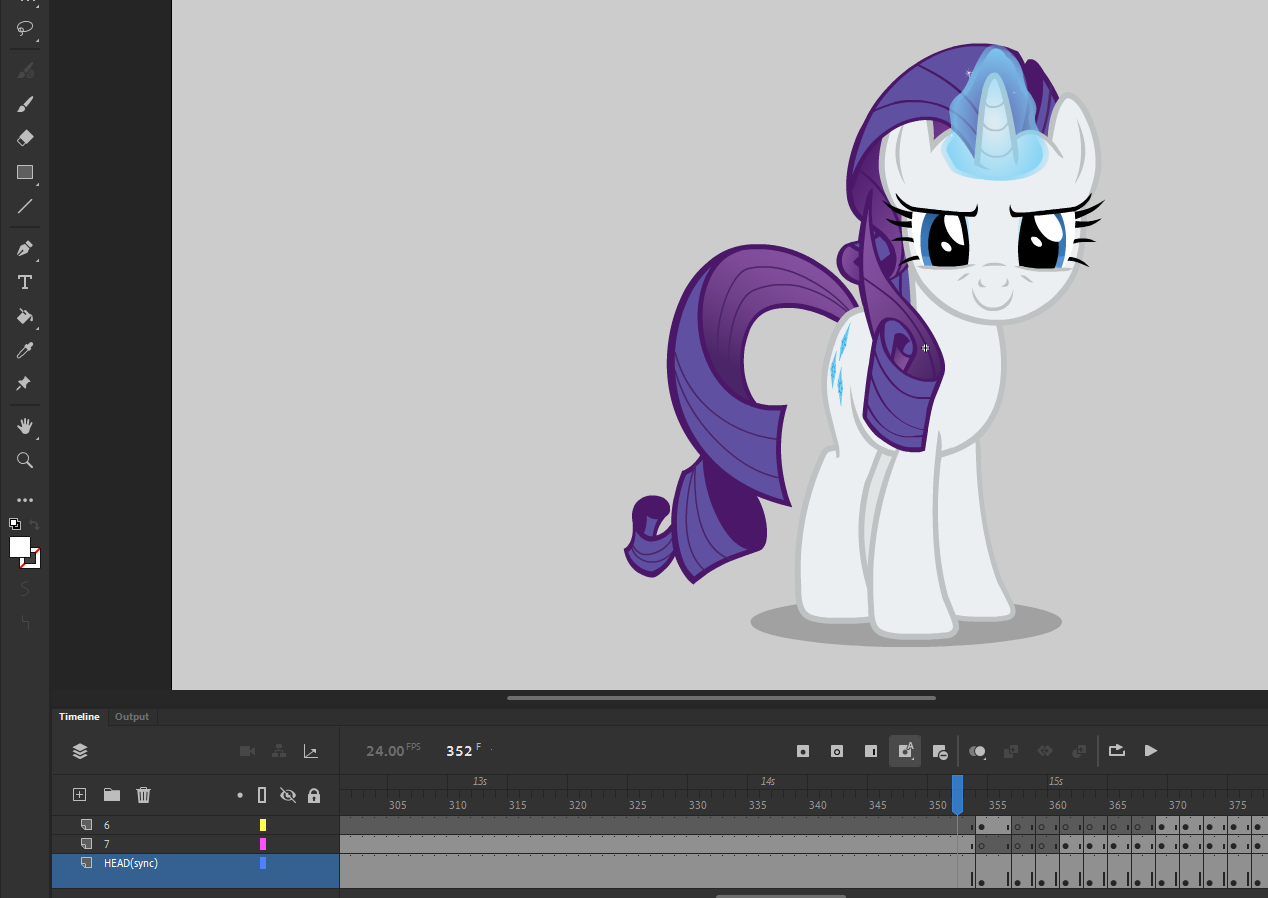Insert a frame
The width and height of the screenshot is (1268, 898).
click(x=871, y=751)
